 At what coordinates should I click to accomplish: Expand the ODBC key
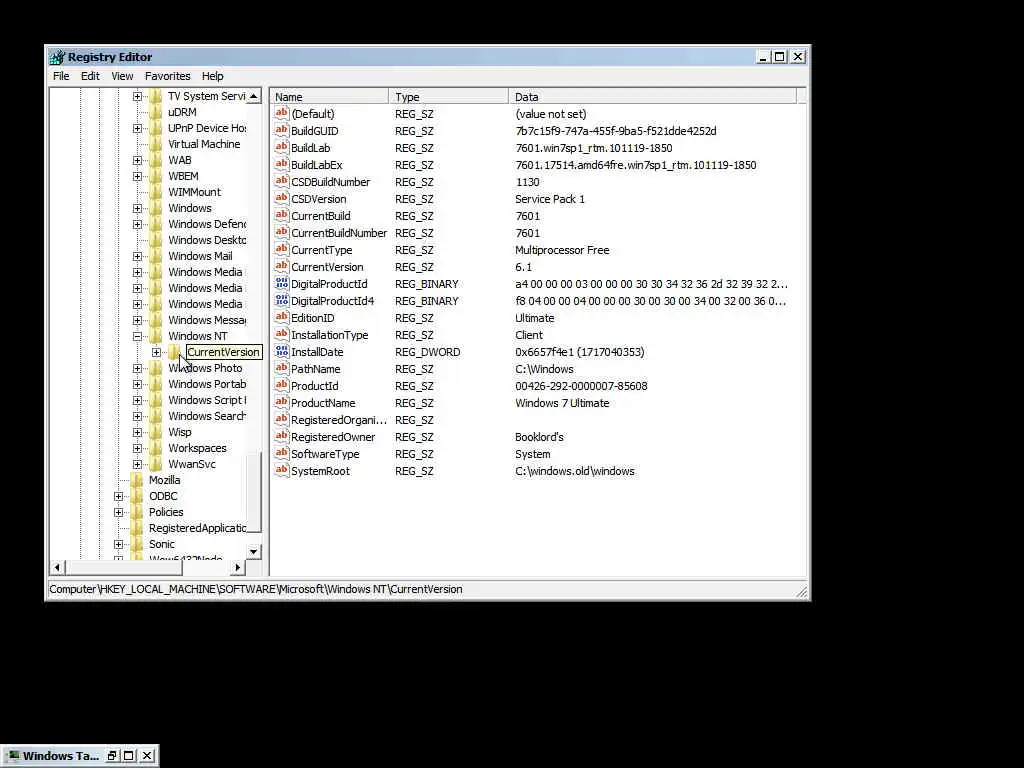click(118, 496)
